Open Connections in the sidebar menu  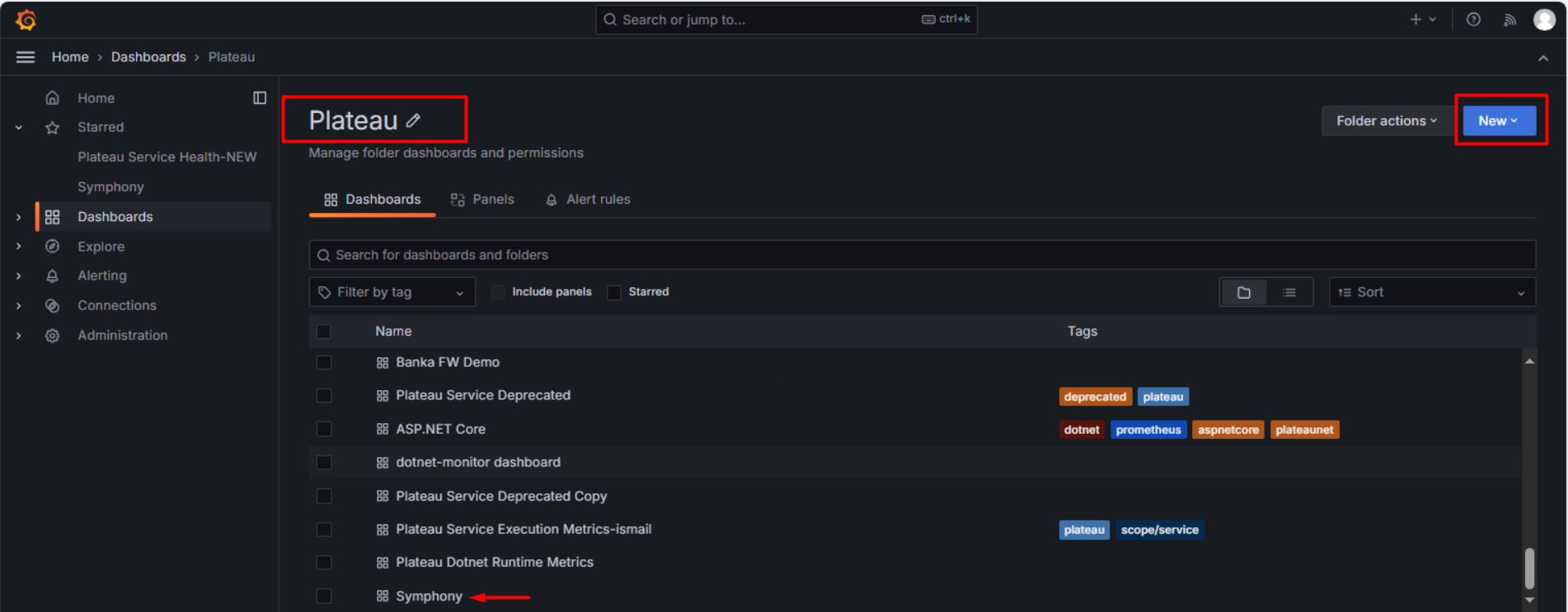coord(117,306)
